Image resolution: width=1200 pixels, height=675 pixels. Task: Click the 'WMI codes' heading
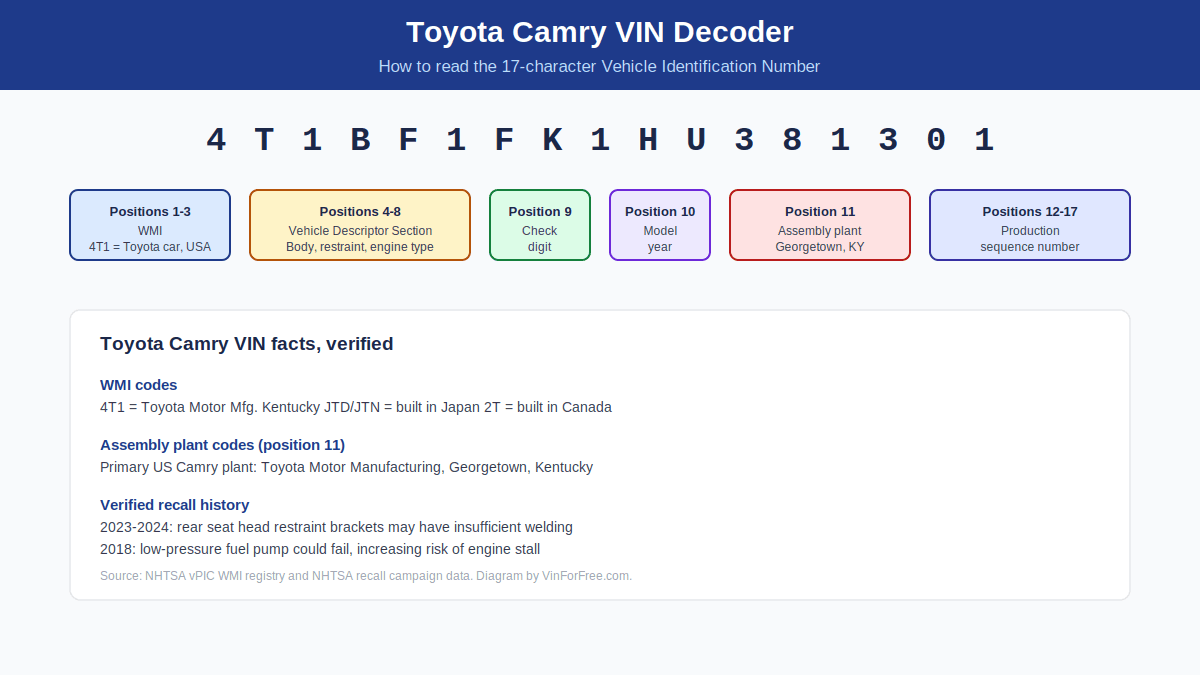click(x=139, y=385)
